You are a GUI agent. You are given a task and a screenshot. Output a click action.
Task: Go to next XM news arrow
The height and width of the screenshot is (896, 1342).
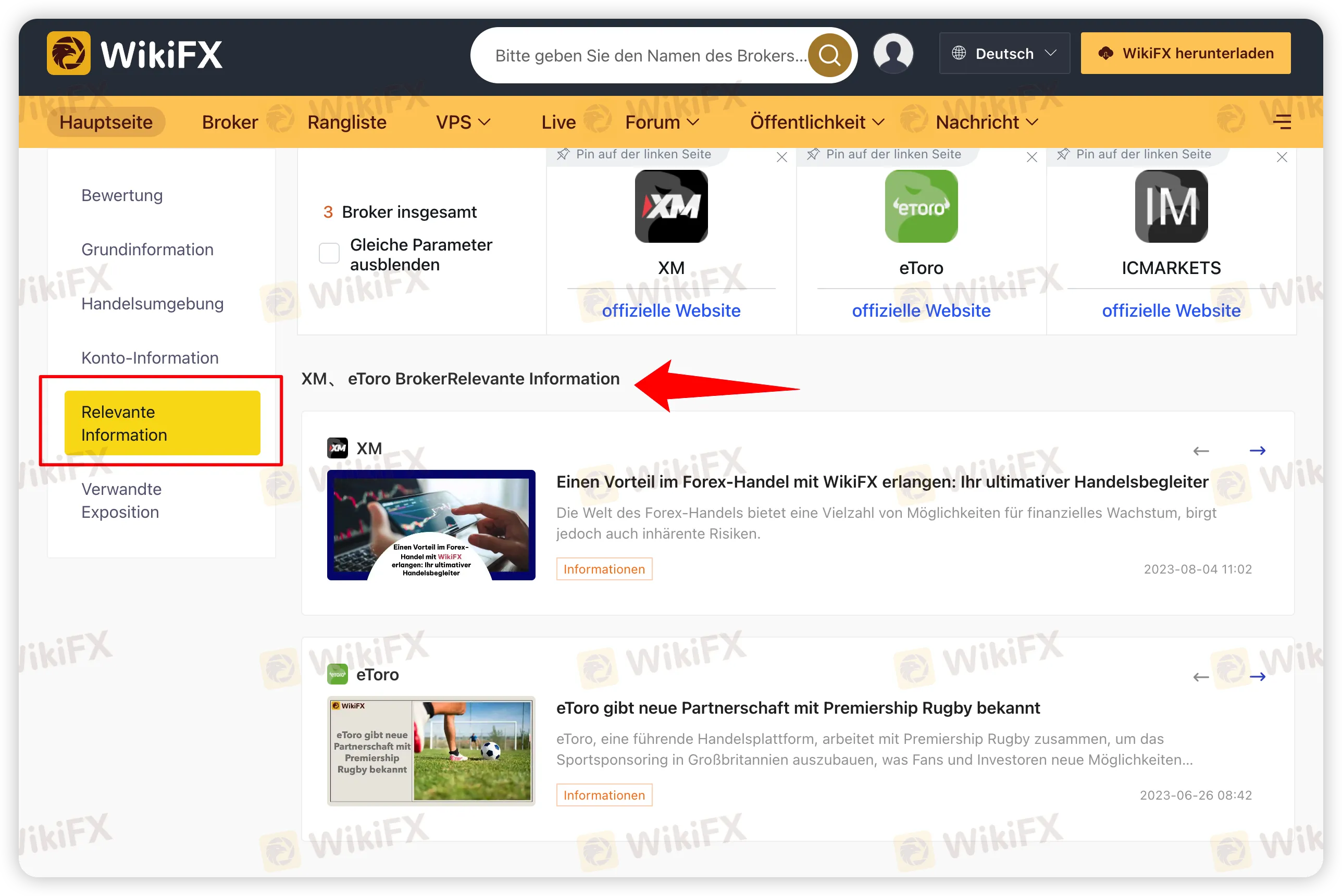1257,450
